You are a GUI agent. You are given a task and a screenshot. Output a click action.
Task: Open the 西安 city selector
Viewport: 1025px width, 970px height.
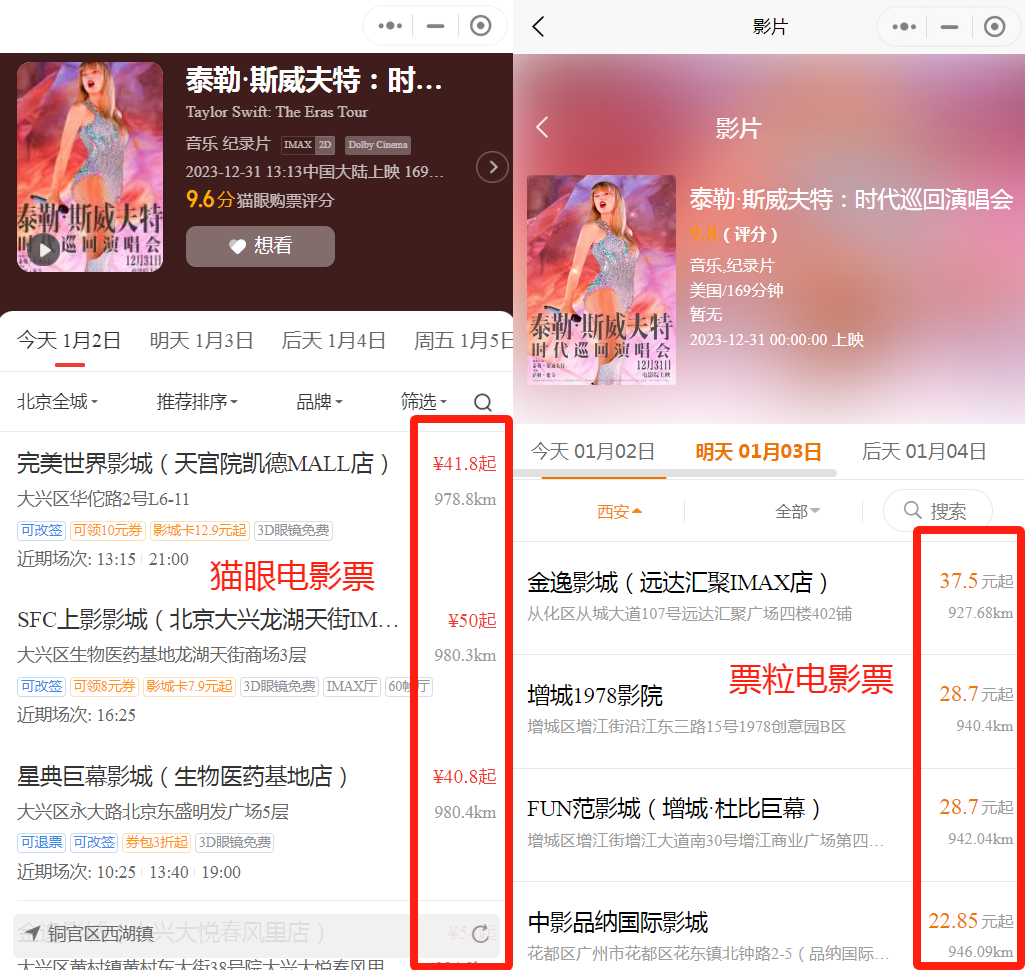coord(619,511)
